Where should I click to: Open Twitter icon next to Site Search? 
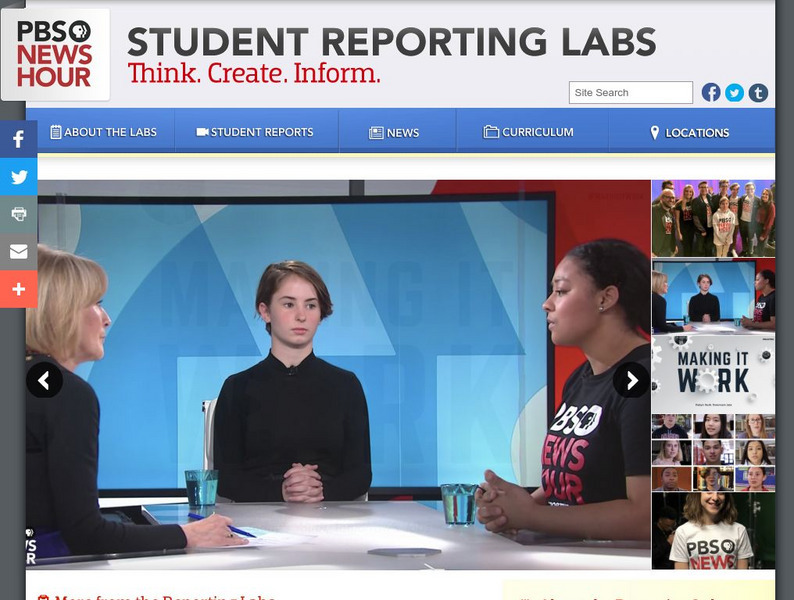(x=734, y=93)
